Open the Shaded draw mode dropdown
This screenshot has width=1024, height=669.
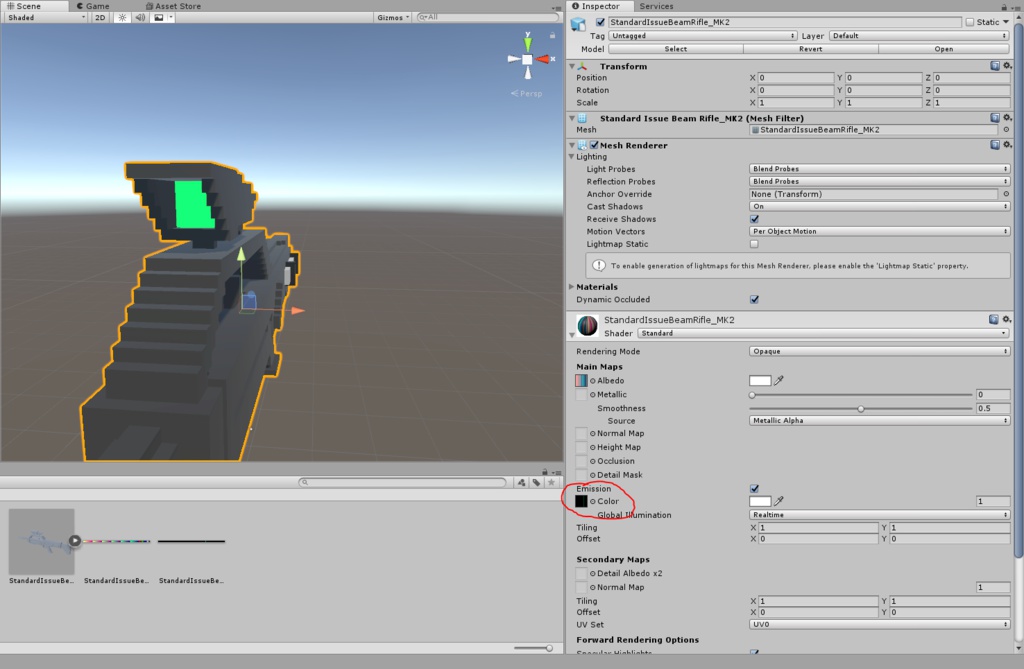coord(46,18)
